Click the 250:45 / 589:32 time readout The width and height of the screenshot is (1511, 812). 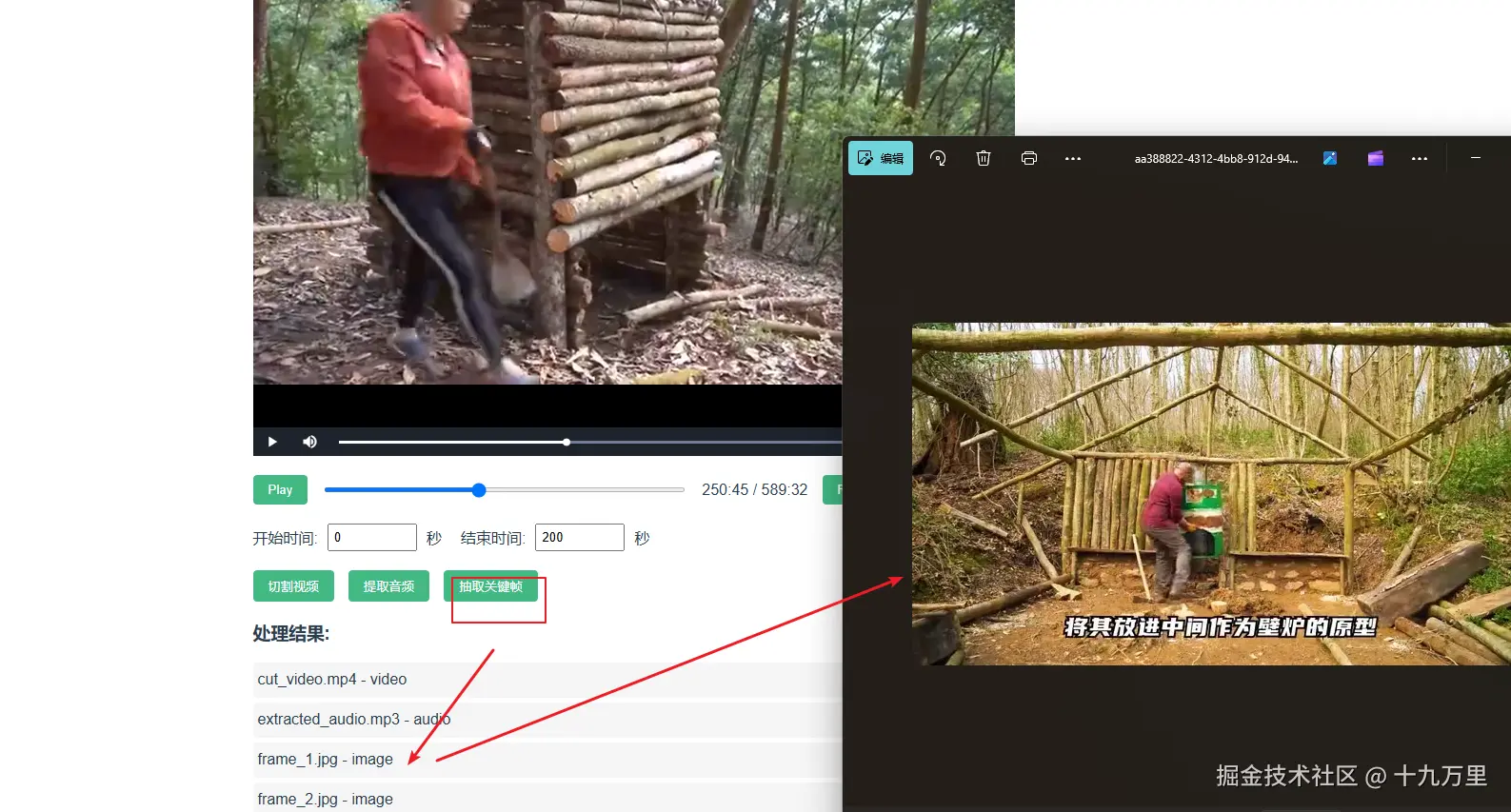(755, 489)
